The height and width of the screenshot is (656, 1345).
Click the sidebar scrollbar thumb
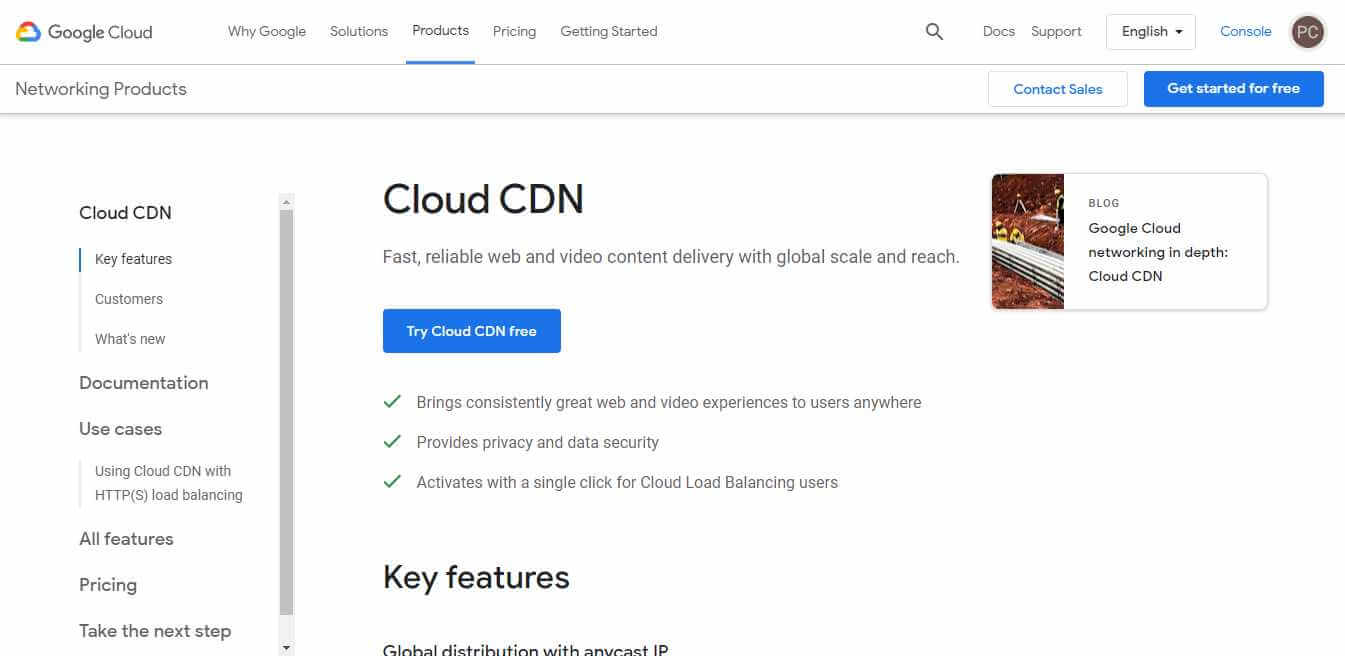click(x=287, y=412)
